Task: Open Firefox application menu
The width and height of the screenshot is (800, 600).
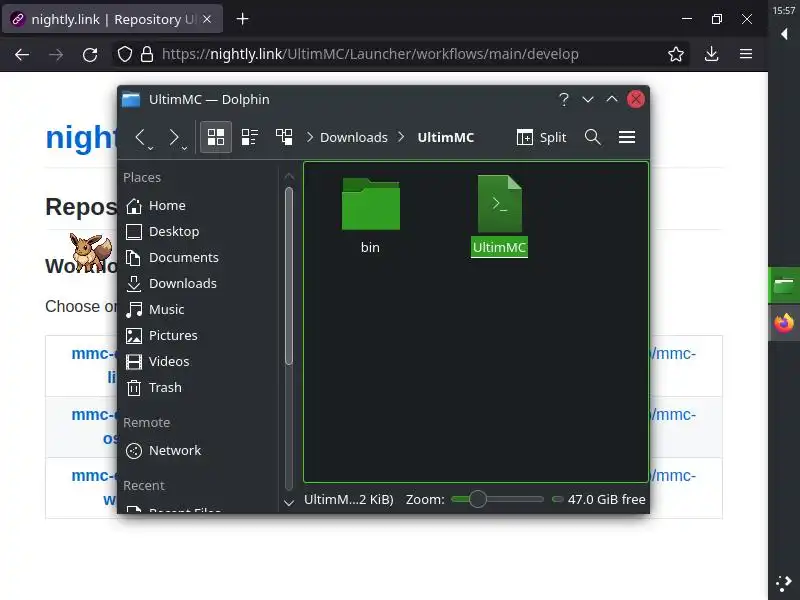Action: coord(746,54)
